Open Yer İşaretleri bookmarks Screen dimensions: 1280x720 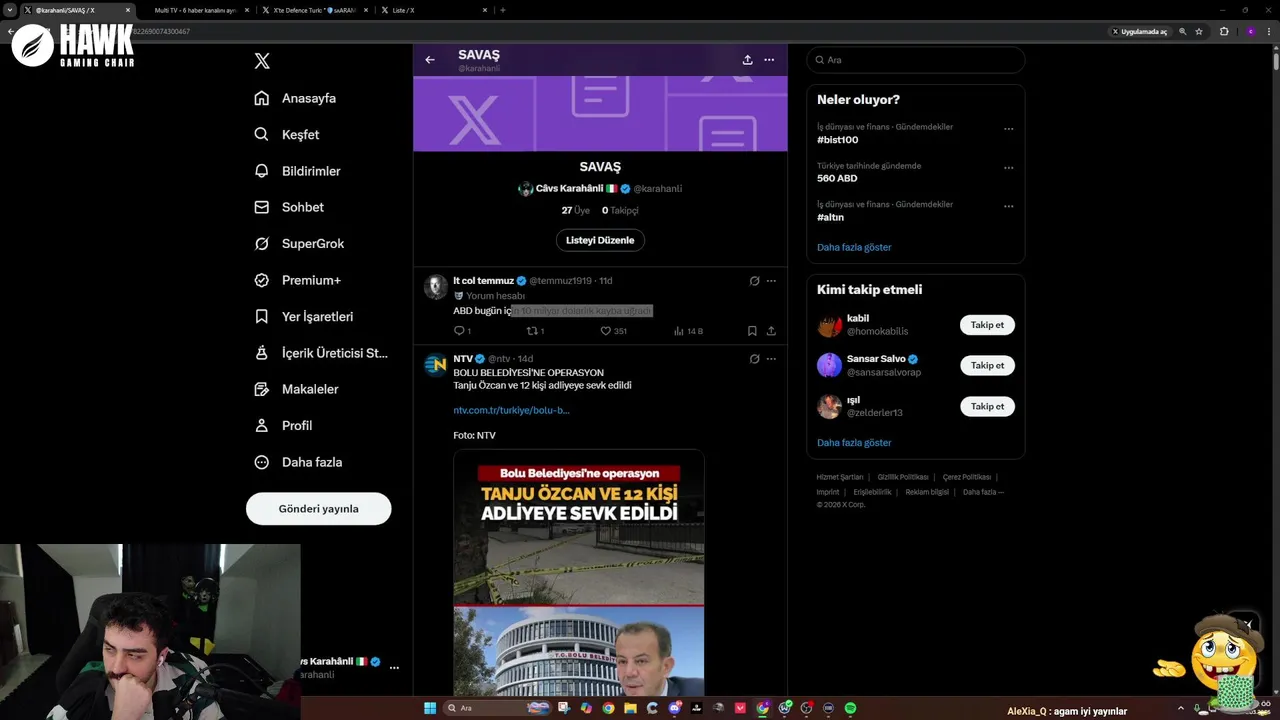[x=304, y=316]
